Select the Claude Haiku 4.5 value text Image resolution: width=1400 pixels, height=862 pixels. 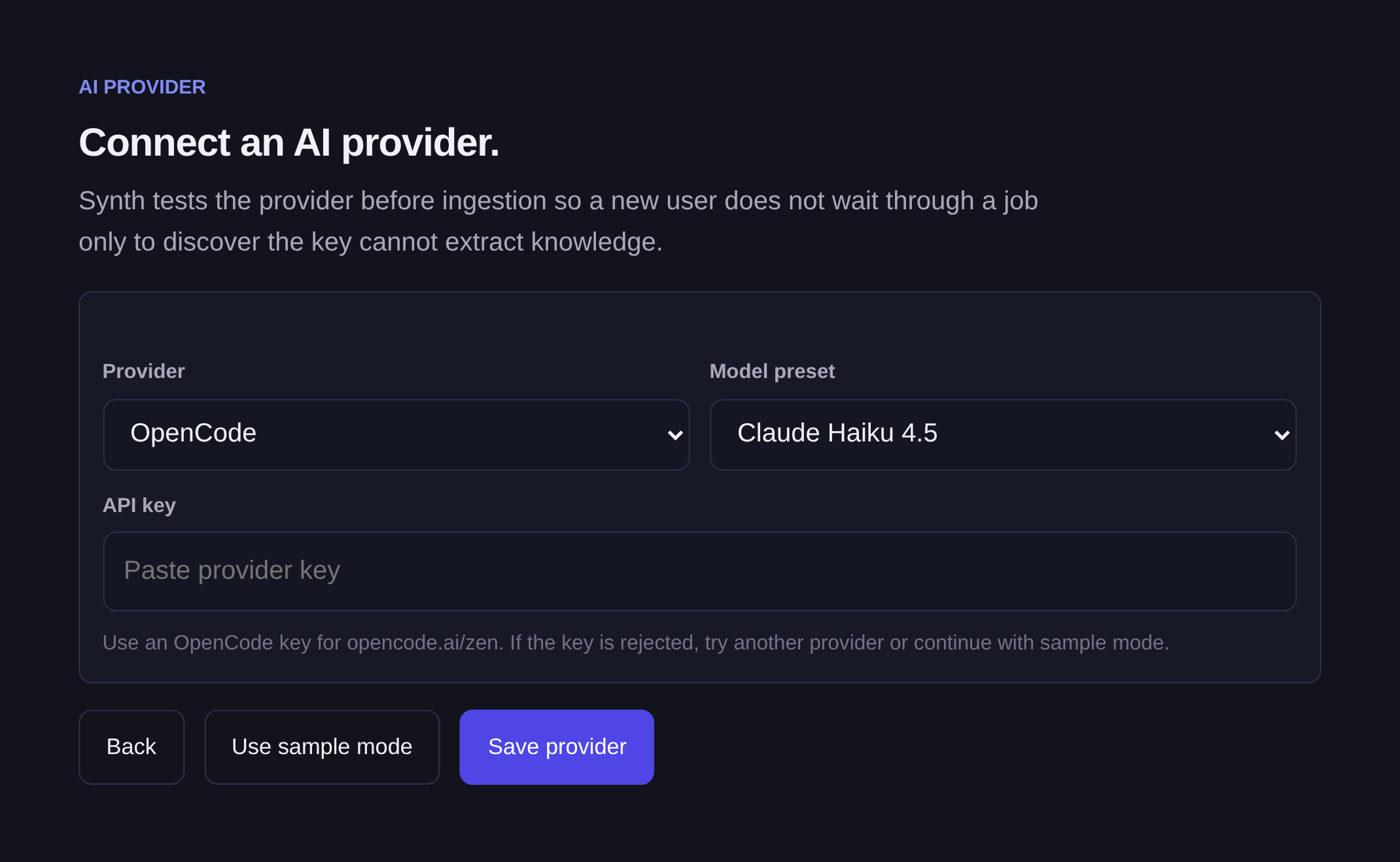point(837,433)
